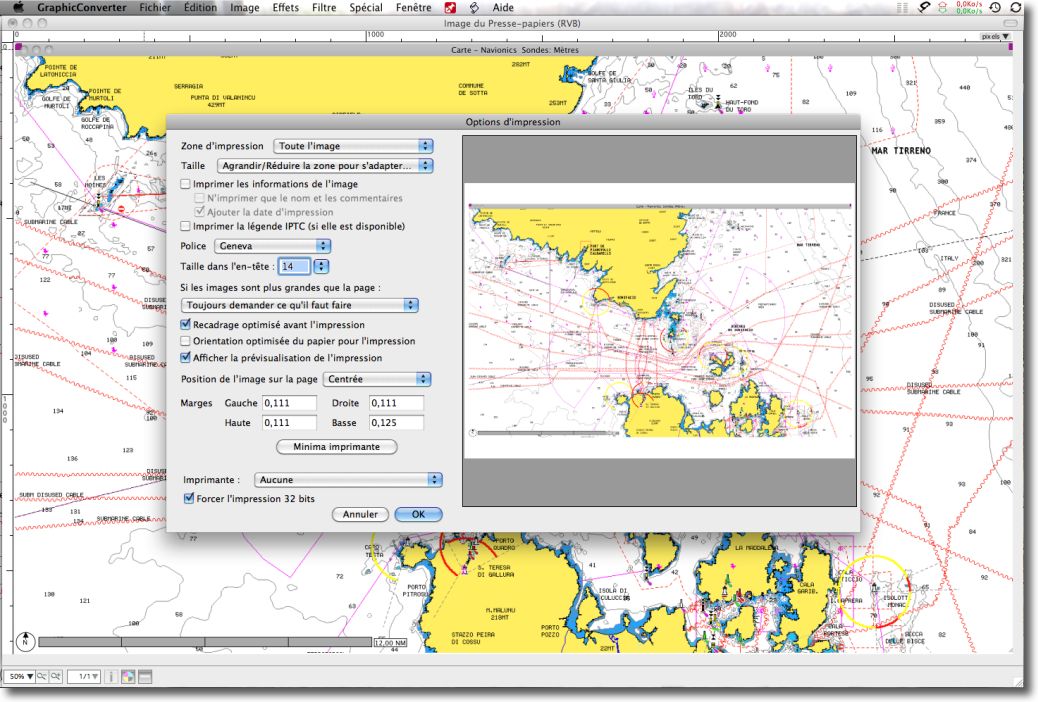Viewport: 1038px width, 702px height.
Task: Open the Image menu
Action: [244, 8]
